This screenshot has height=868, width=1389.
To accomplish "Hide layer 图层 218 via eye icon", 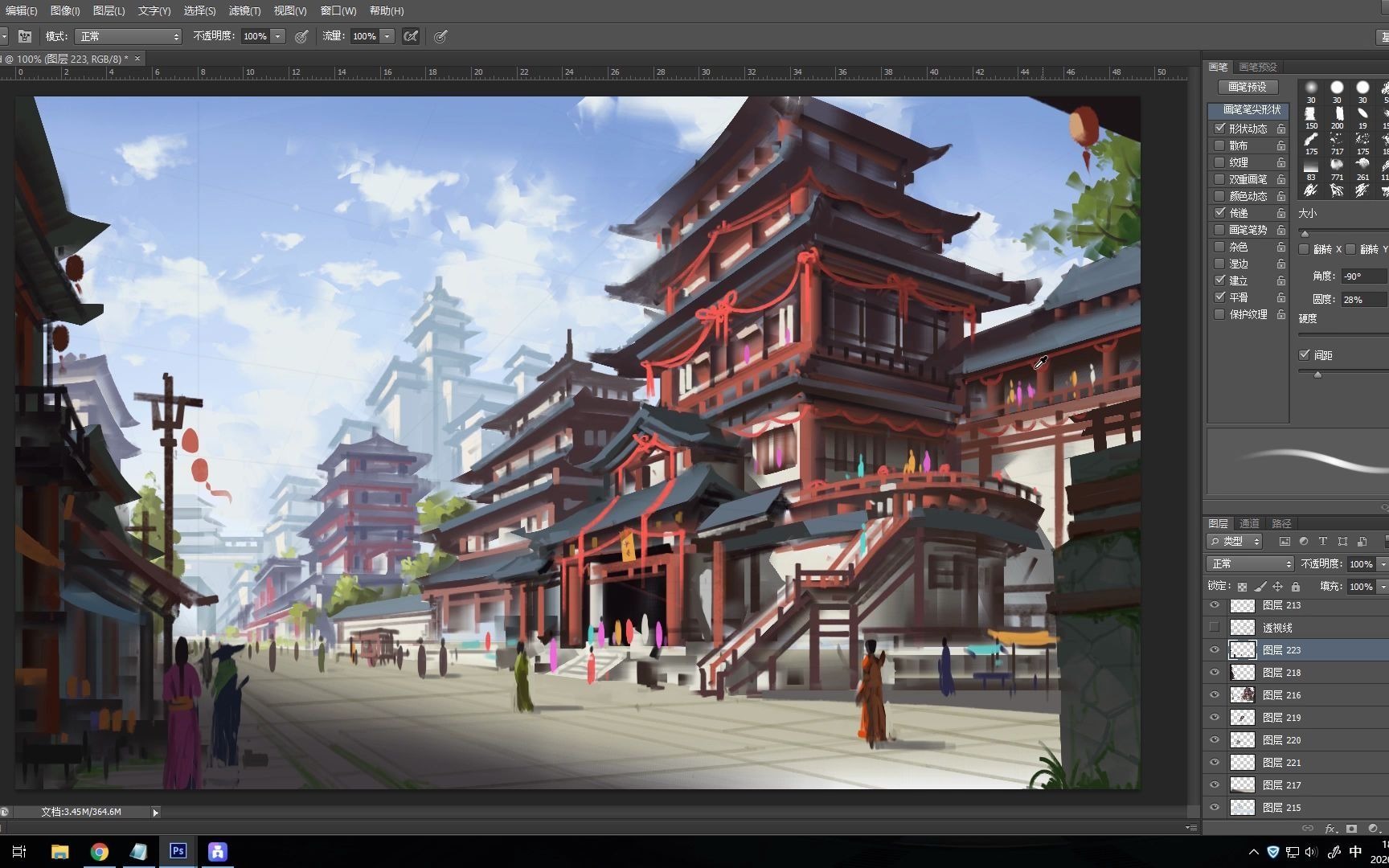I will 1215,673.
